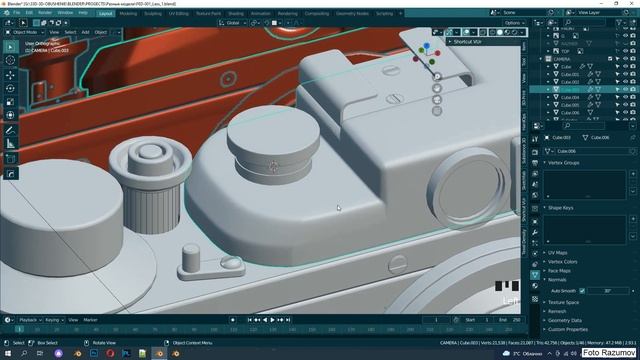Open the Render menu
640x360 pixels.
coord(45,13)
